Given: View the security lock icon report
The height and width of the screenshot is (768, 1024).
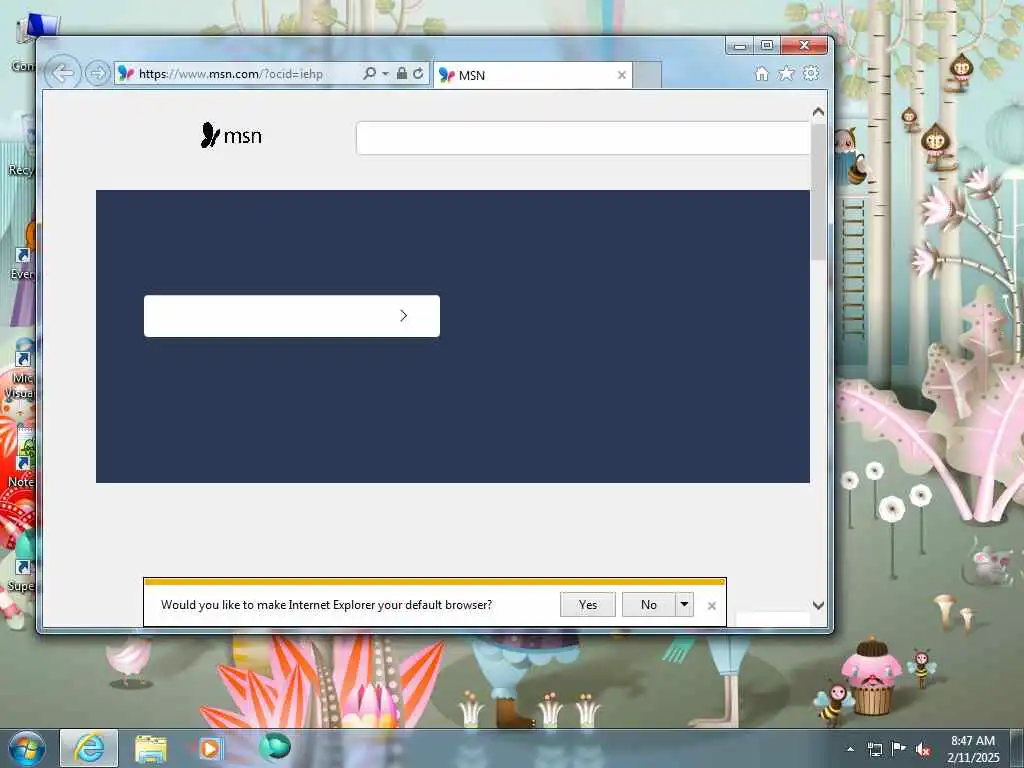Looking at the screenshot, I should 402,73.
